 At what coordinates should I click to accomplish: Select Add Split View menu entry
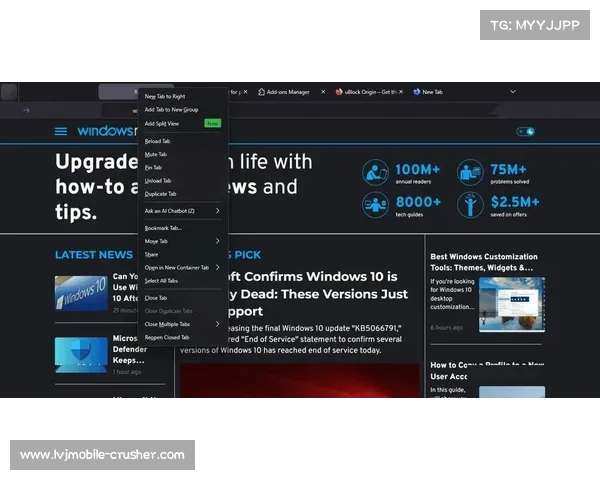(162, 123)
